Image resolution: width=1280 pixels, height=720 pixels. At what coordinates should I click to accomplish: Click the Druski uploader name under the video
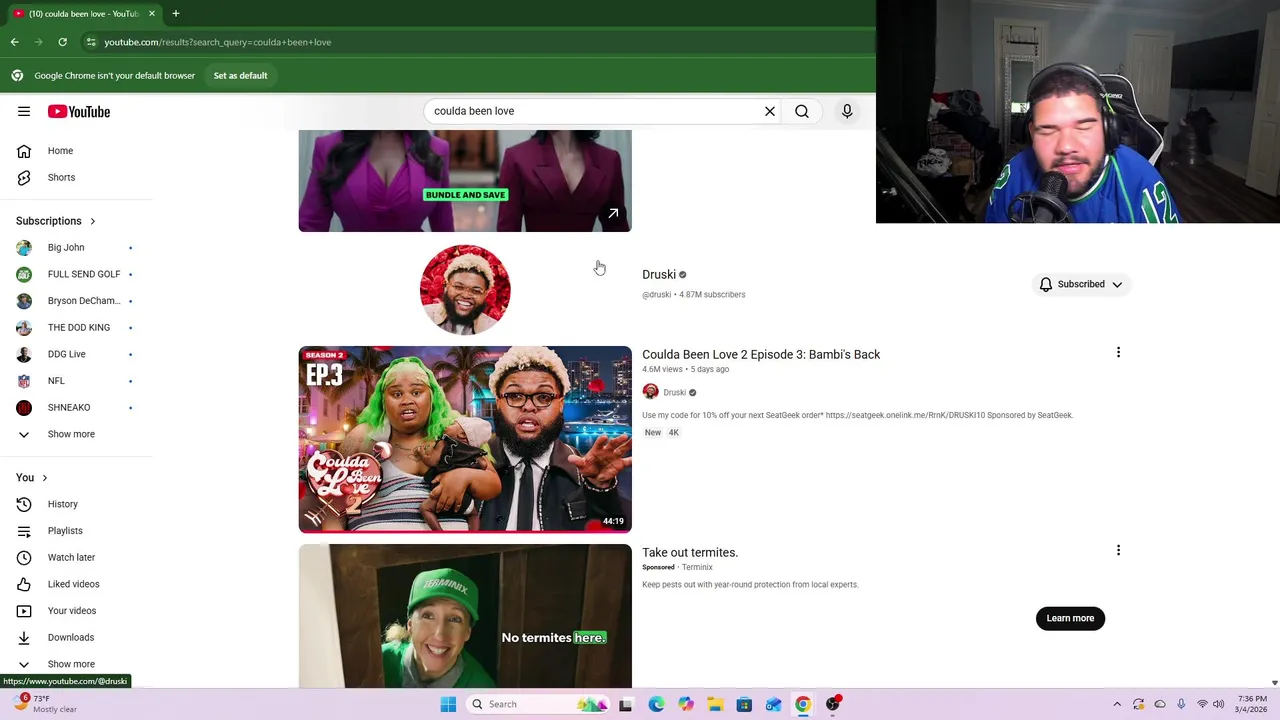point(675,393)
